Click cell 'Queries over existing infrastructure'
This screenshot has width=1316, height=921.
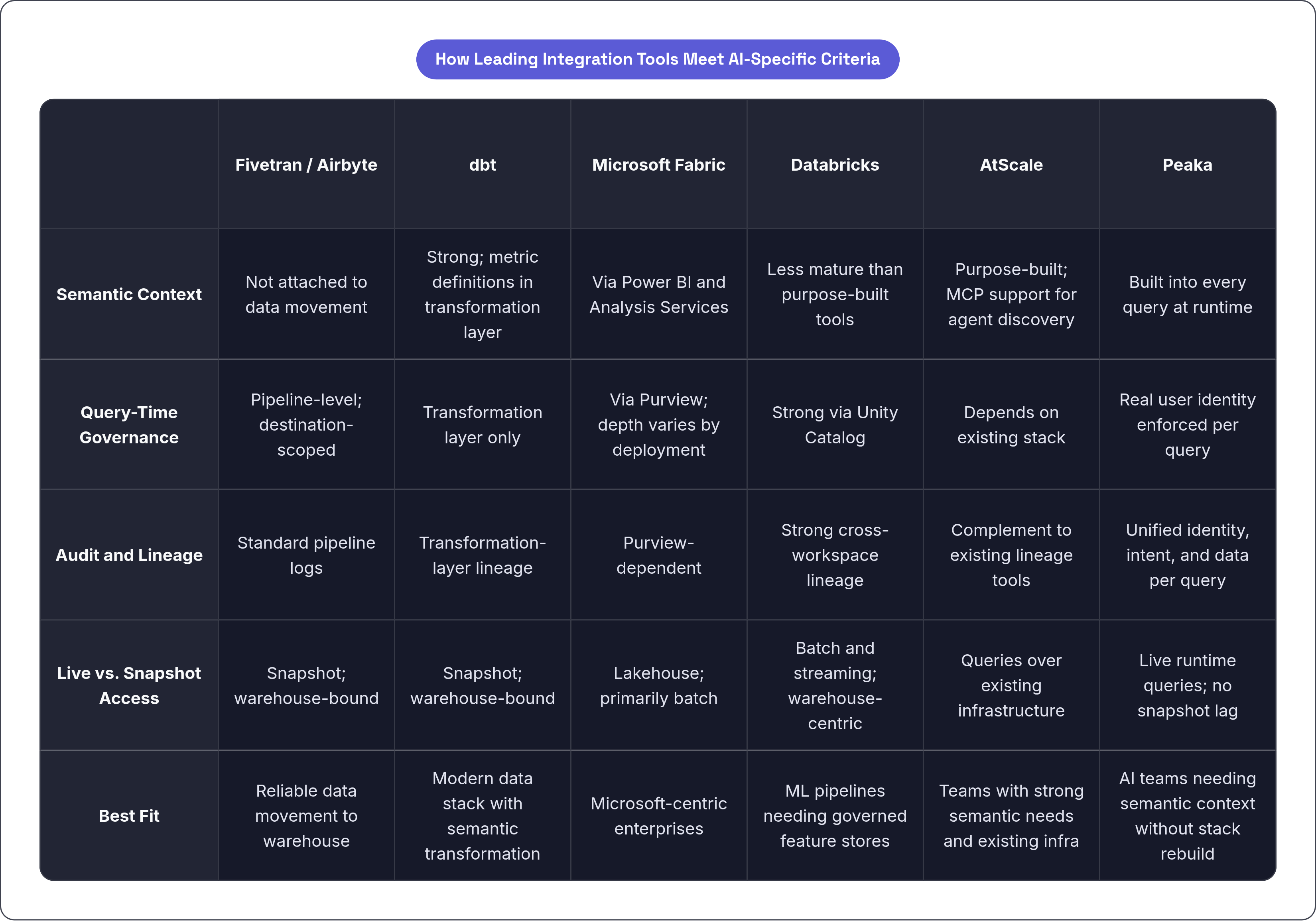pos(1011,685)
